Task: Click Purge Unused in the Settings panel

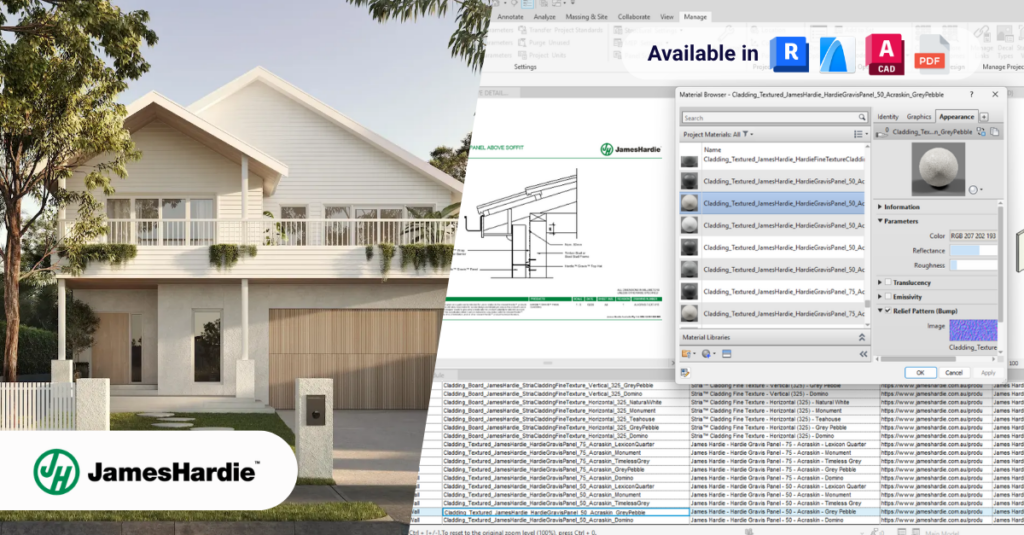Action: pos(544,42)
